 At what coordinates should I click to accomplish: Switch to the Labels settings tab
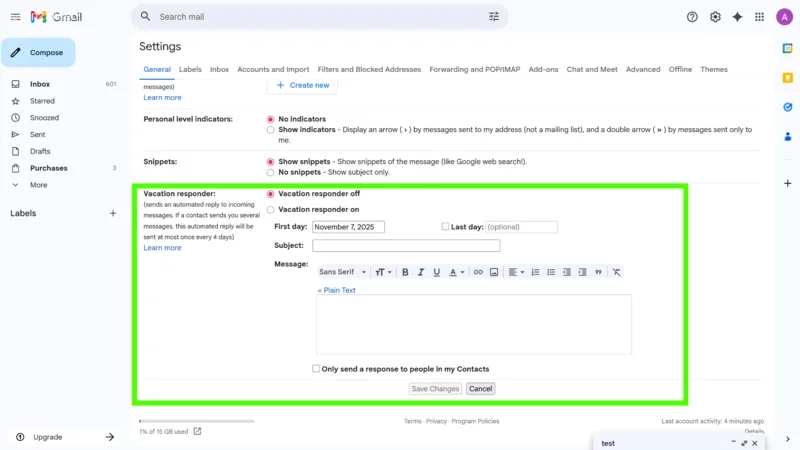[x=190, y=70]
